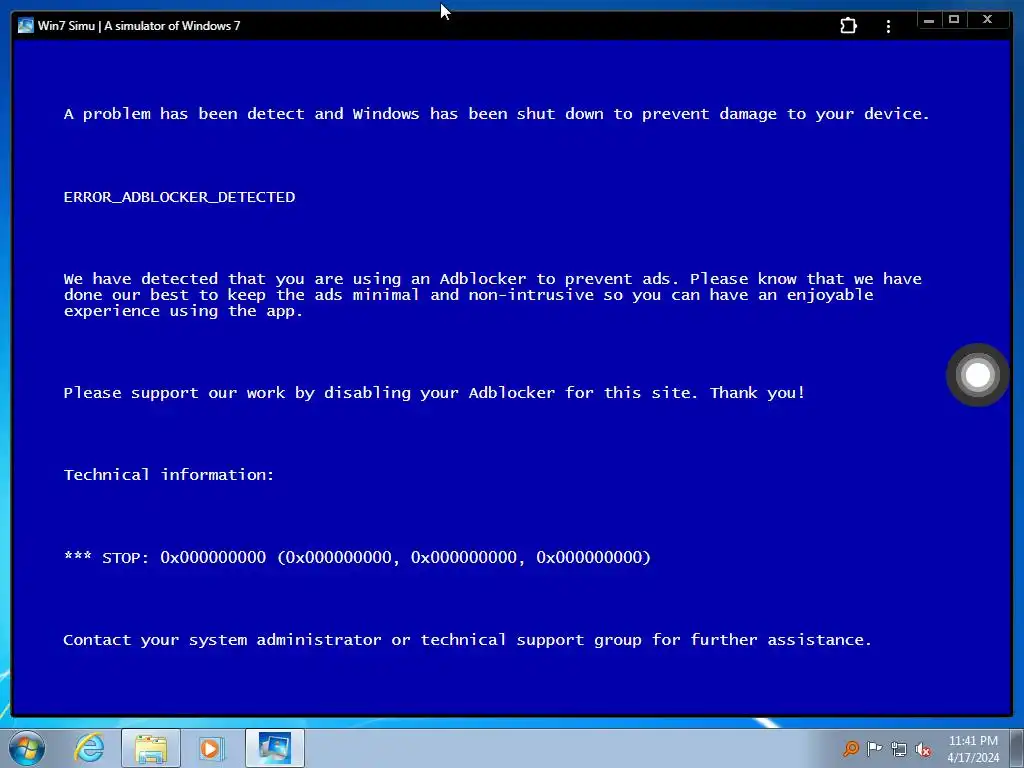
Task: Close the Win7 Simu window
Action: click(x=988, y=20)
